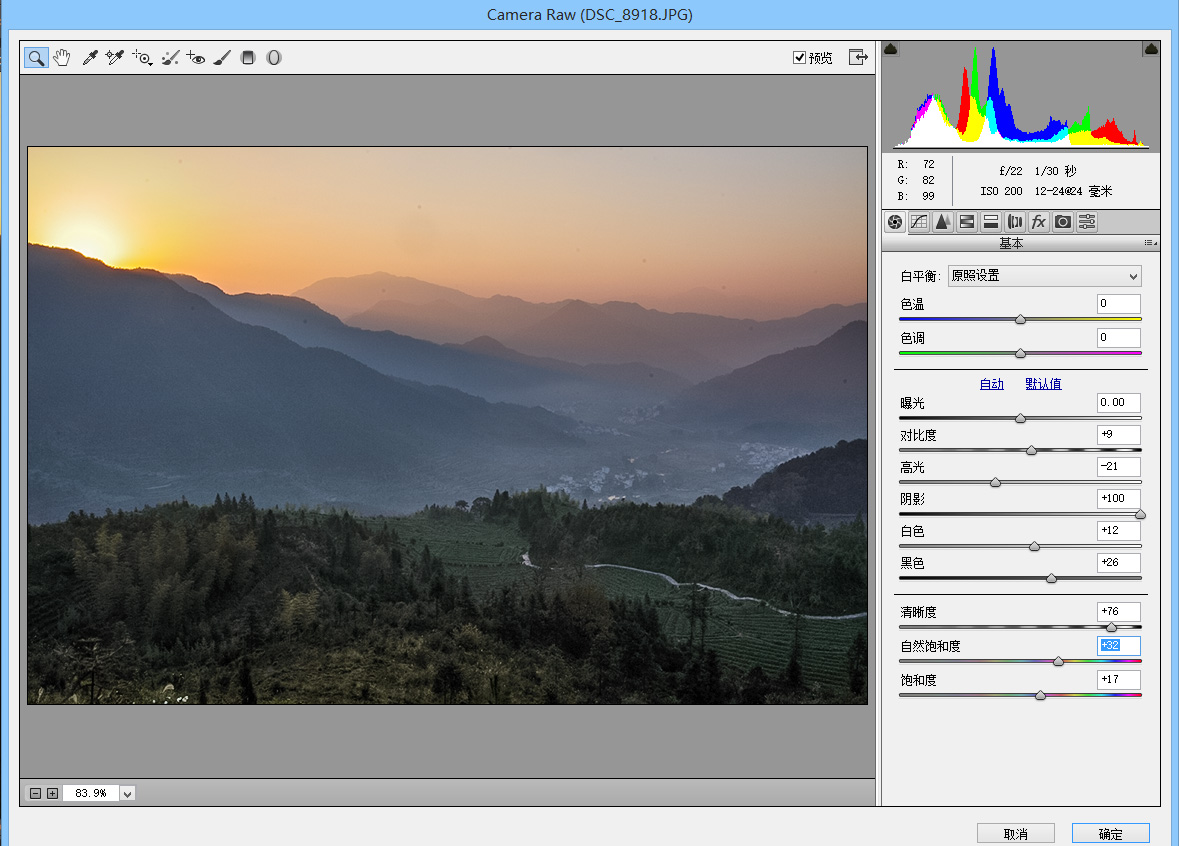Select the Graduated Filter tool
Screen dimensions: 1179x846
[x=248, y=58]
